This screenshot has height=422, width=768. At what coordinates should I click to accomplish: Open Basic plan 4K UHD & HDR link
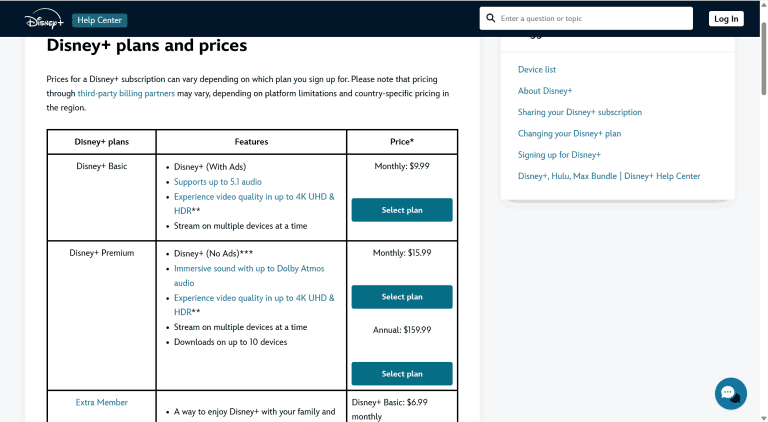click(253, 197)
